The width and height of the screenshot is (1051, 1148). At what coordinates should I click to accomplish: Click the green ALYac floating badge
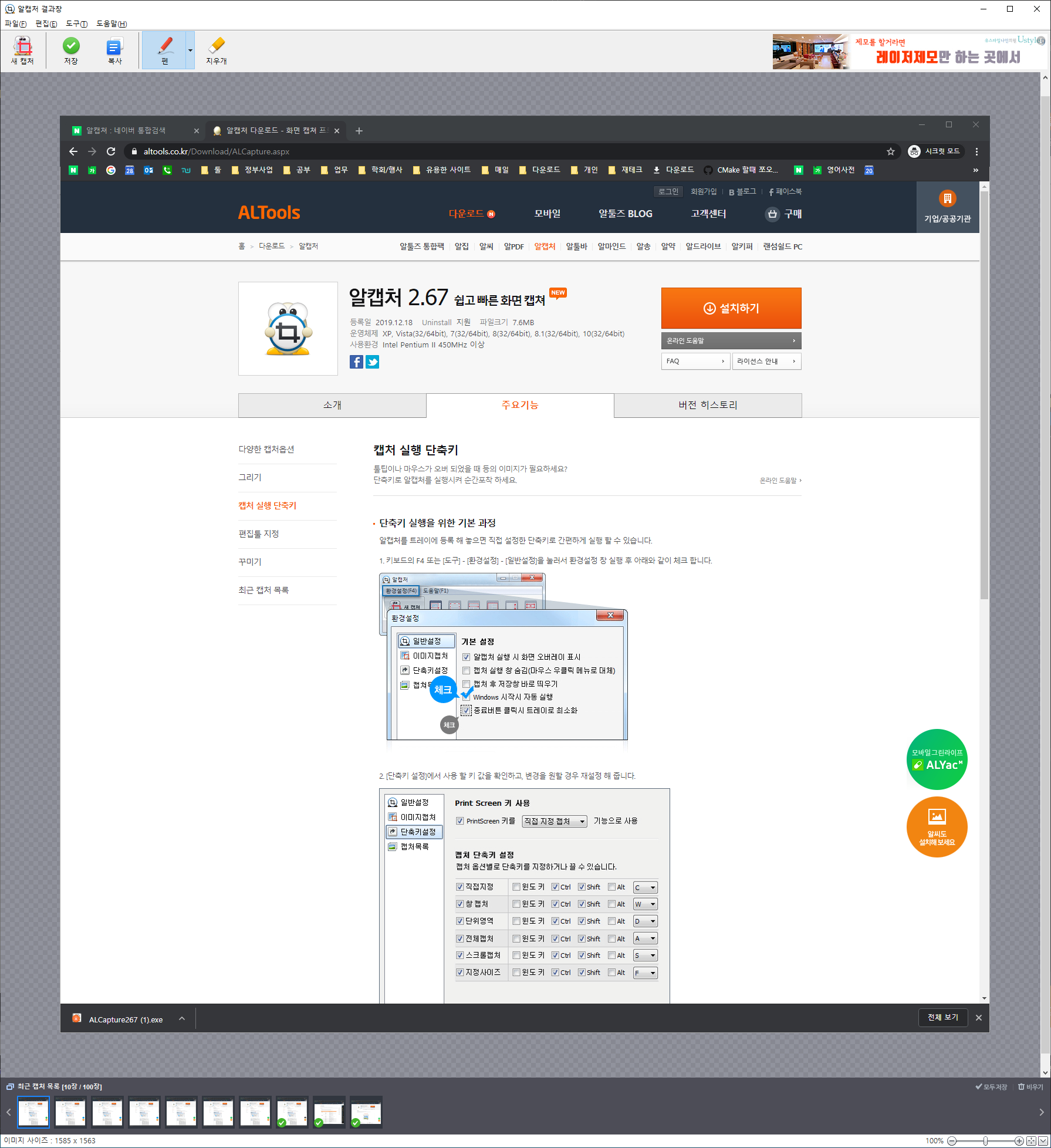point(937,759)
